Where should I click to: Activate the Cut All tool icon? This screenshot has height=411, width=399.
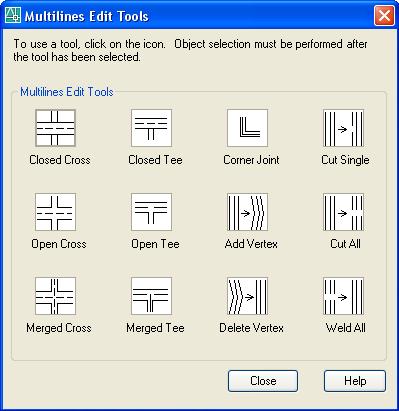click(x=343, y=212)
